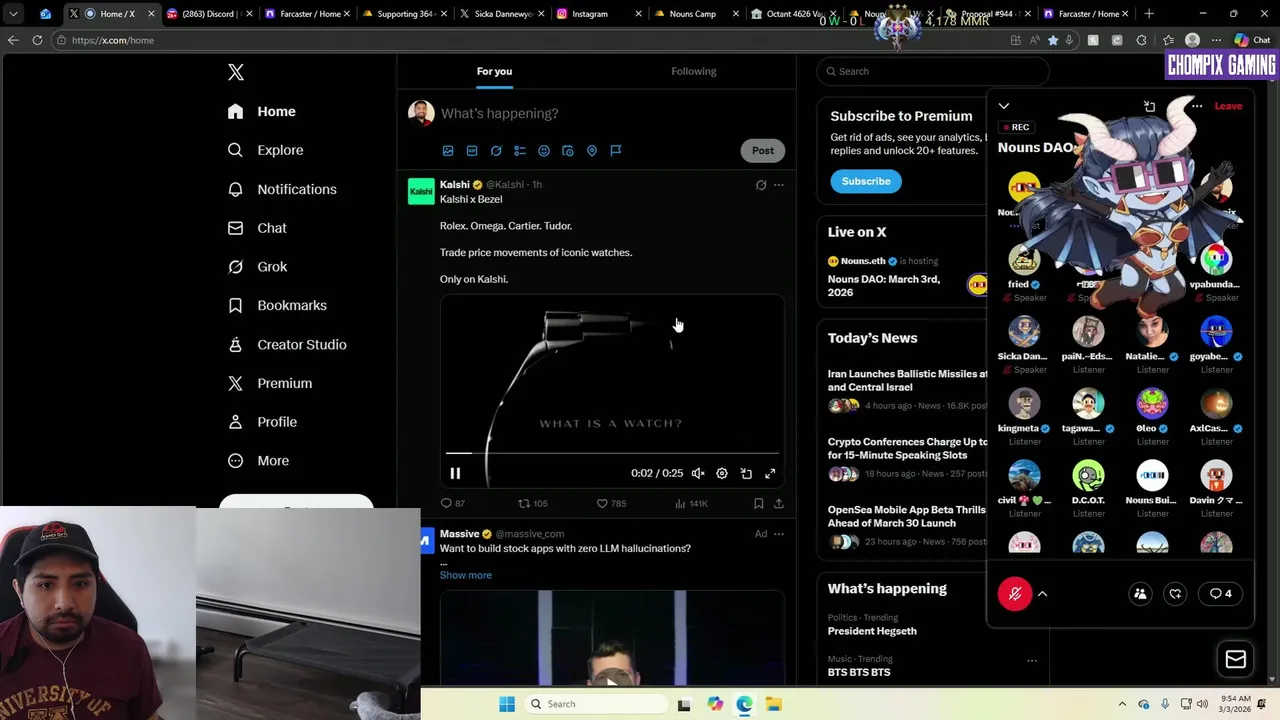Screen dimensions: 1280x720
Task: Collapse the Nouns DAO space panel
Action: coord(1004,106)
